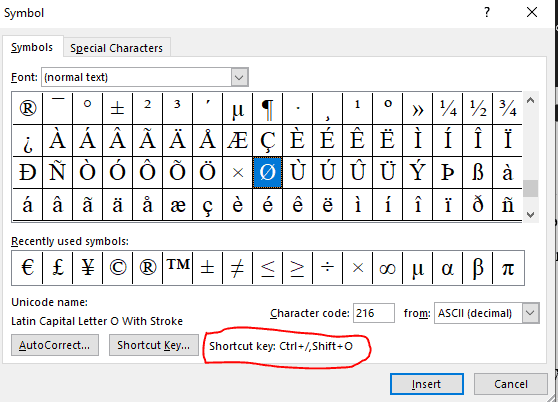Pick the Euro € recently used symbol

(x=27, y=268)
